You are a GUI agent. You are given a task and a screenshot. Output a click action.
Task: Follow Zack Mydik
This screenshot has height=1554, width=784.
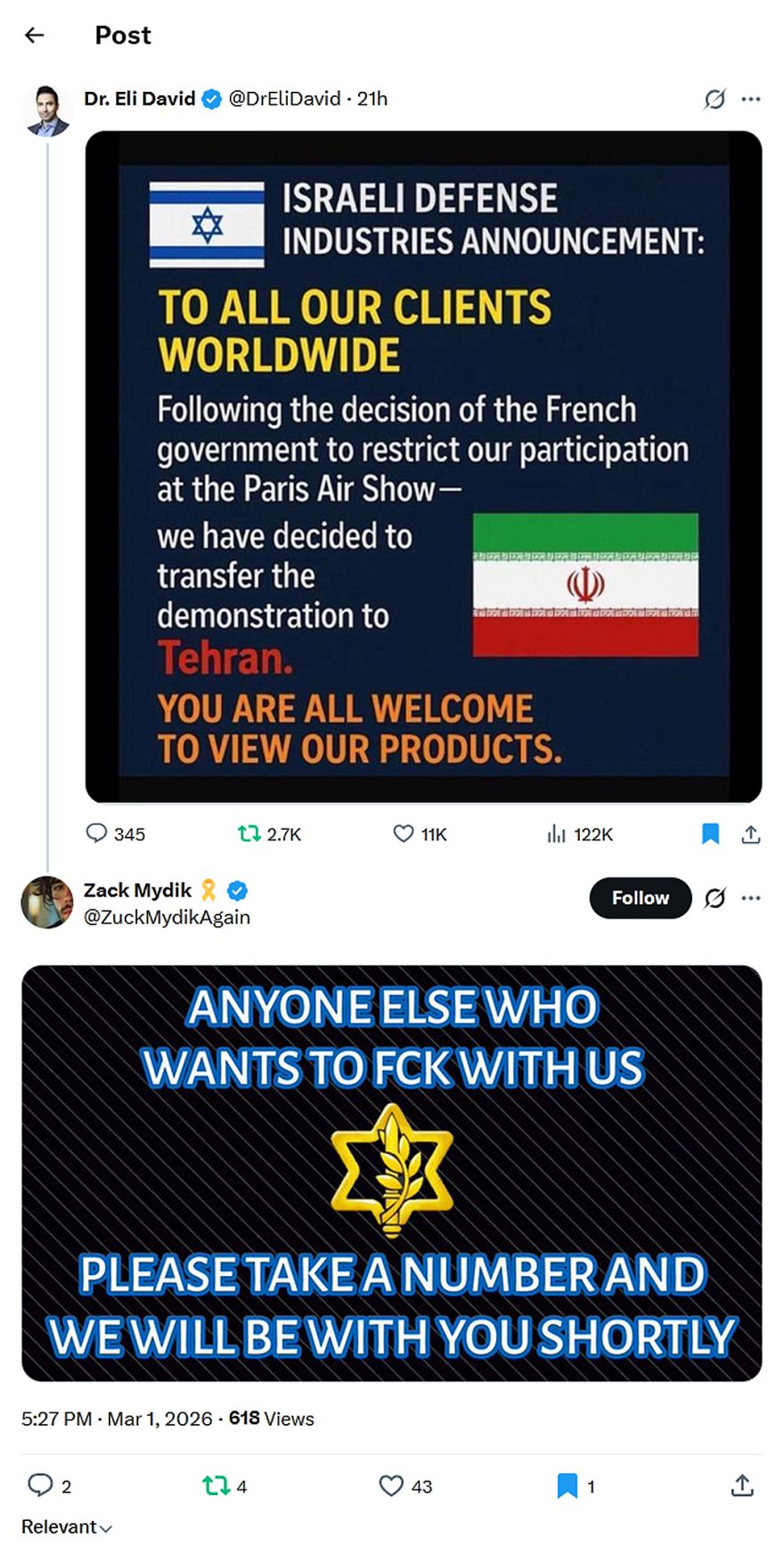[639, 898]
